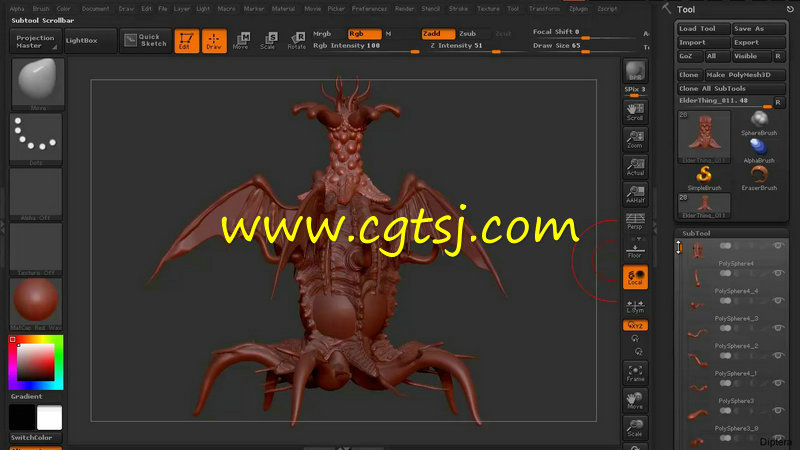Screen dimensions: 800x450
Task: Choose the AlphaBrush tool
Action: point(759,151)
